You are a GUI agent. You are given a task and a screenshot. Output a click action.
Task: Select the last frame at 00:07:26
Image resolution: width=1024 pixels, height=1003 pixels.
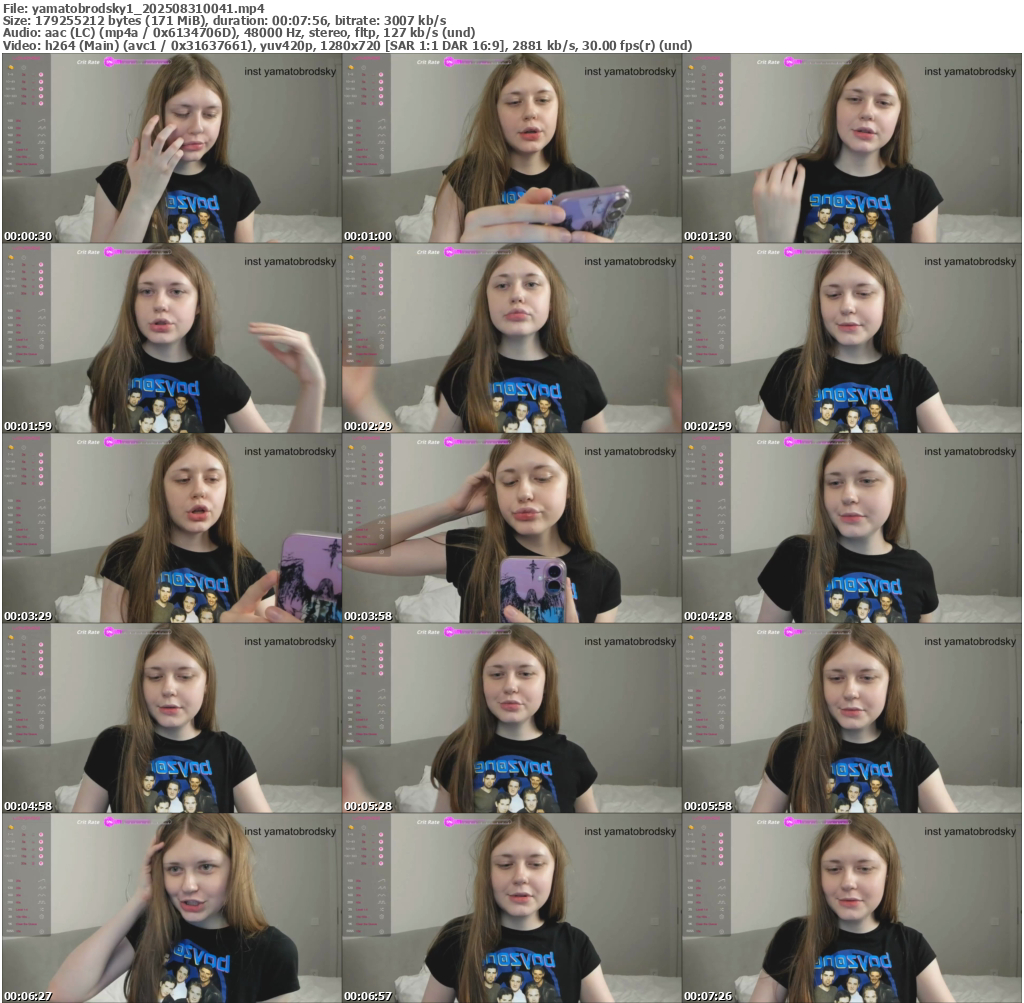click(852, 908)
